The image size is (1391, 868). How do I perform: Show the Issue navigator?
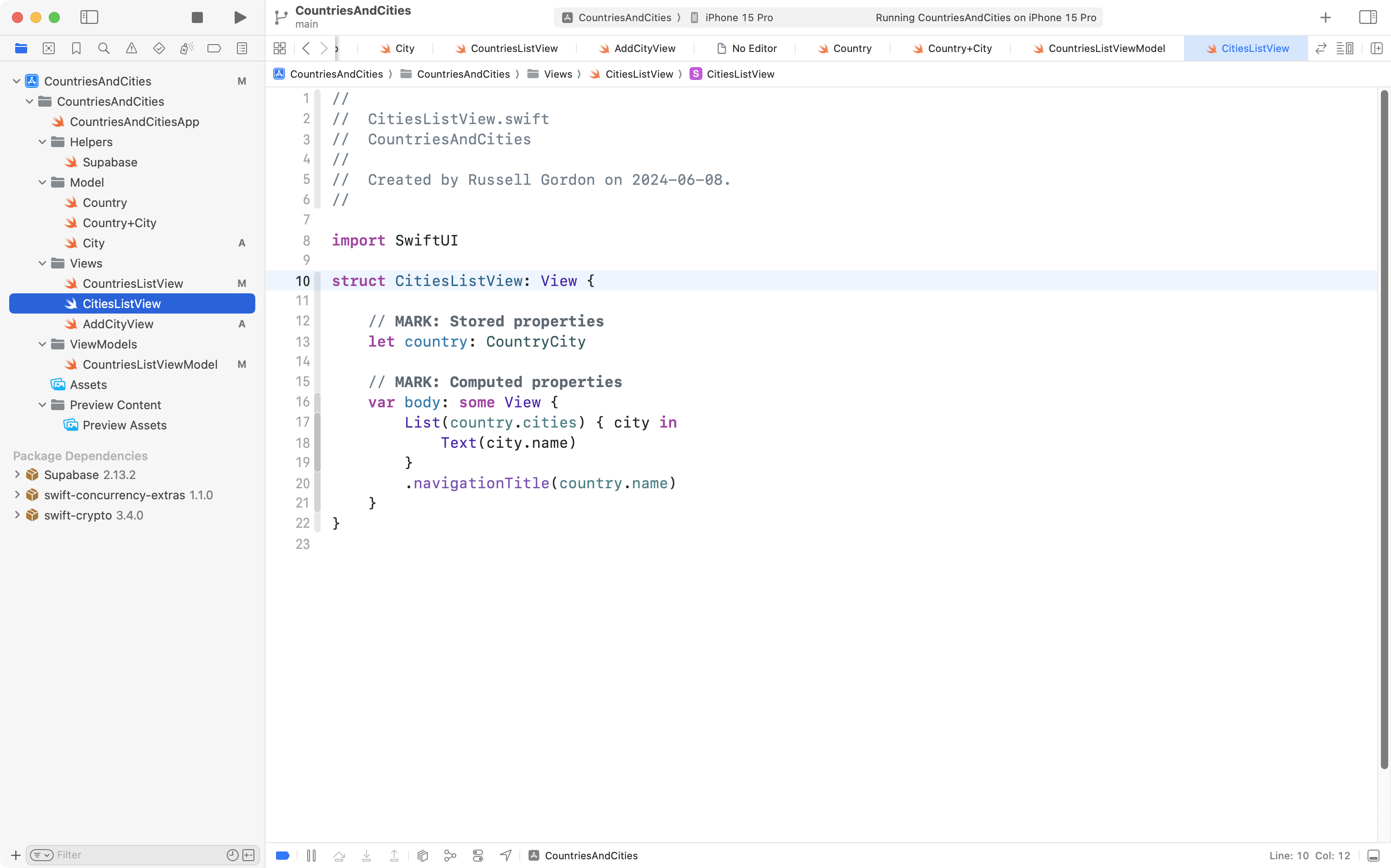(x=132, y=48)
